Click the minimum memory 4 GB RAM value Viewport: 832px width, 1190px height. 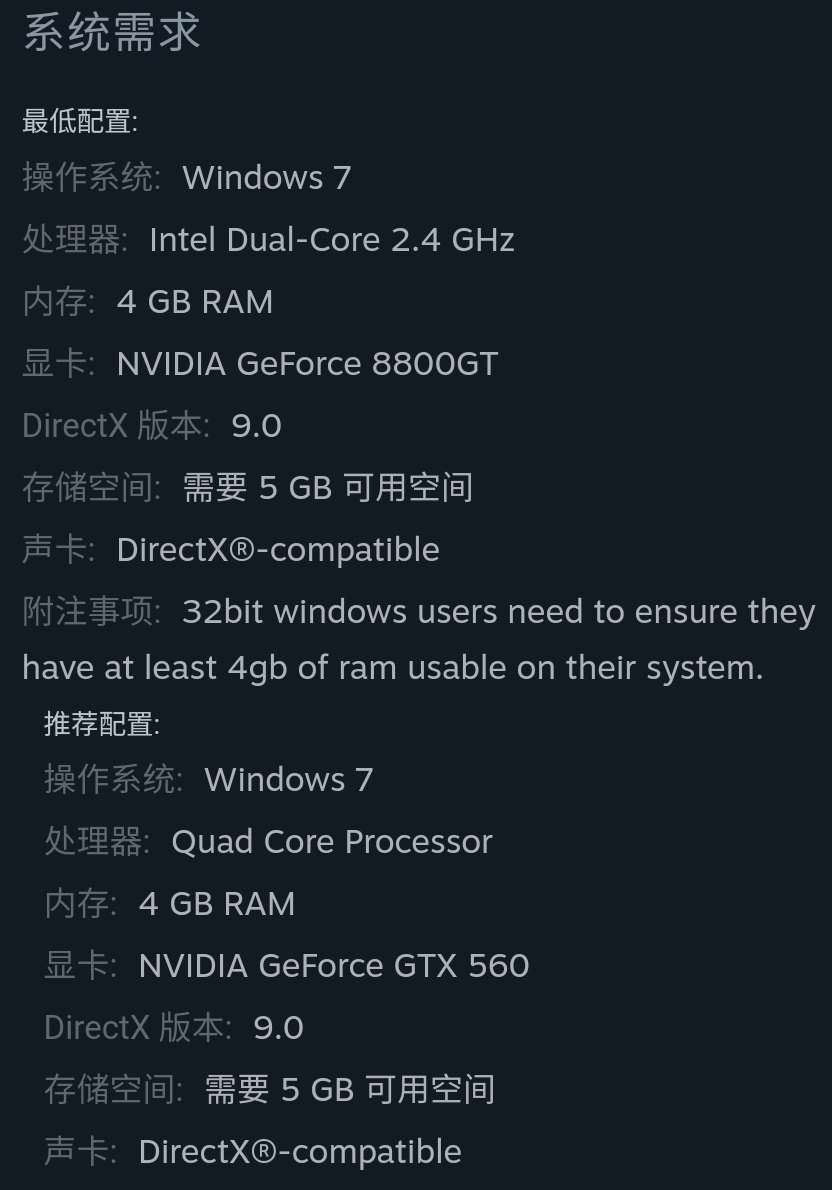click(x=195, y=302)
